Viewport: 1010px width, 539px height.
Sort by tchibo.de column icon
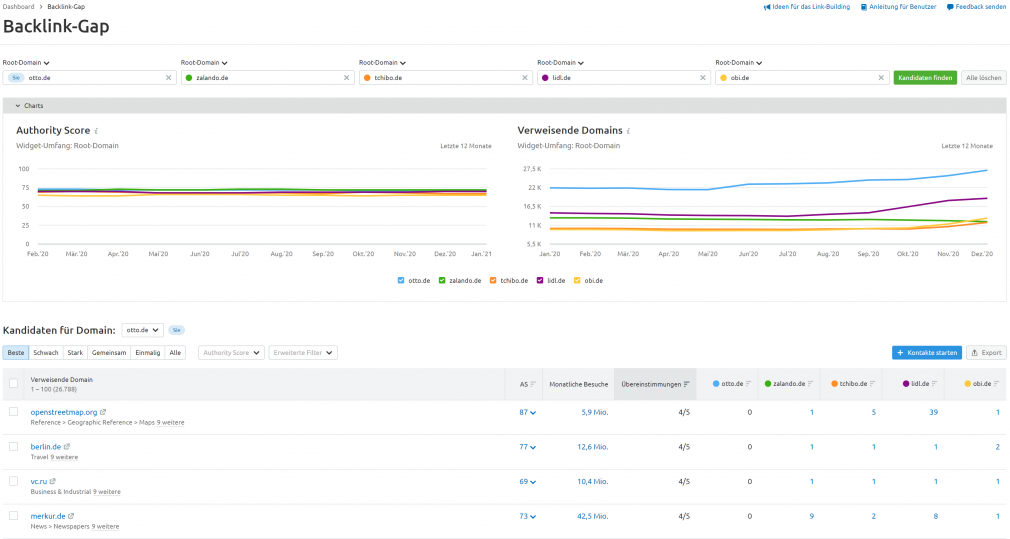coord(872,384)
